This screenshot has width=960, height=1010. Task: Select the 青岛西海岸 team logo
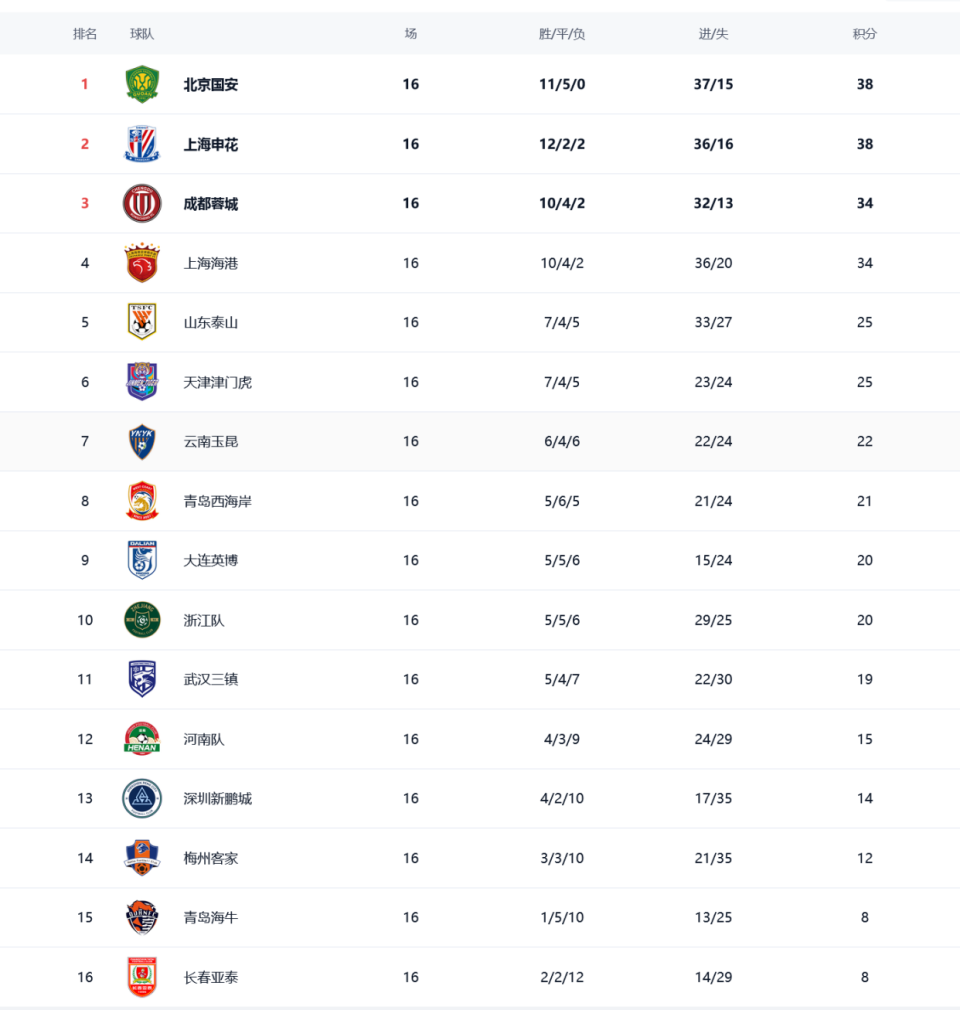click(x=142, y=501)
